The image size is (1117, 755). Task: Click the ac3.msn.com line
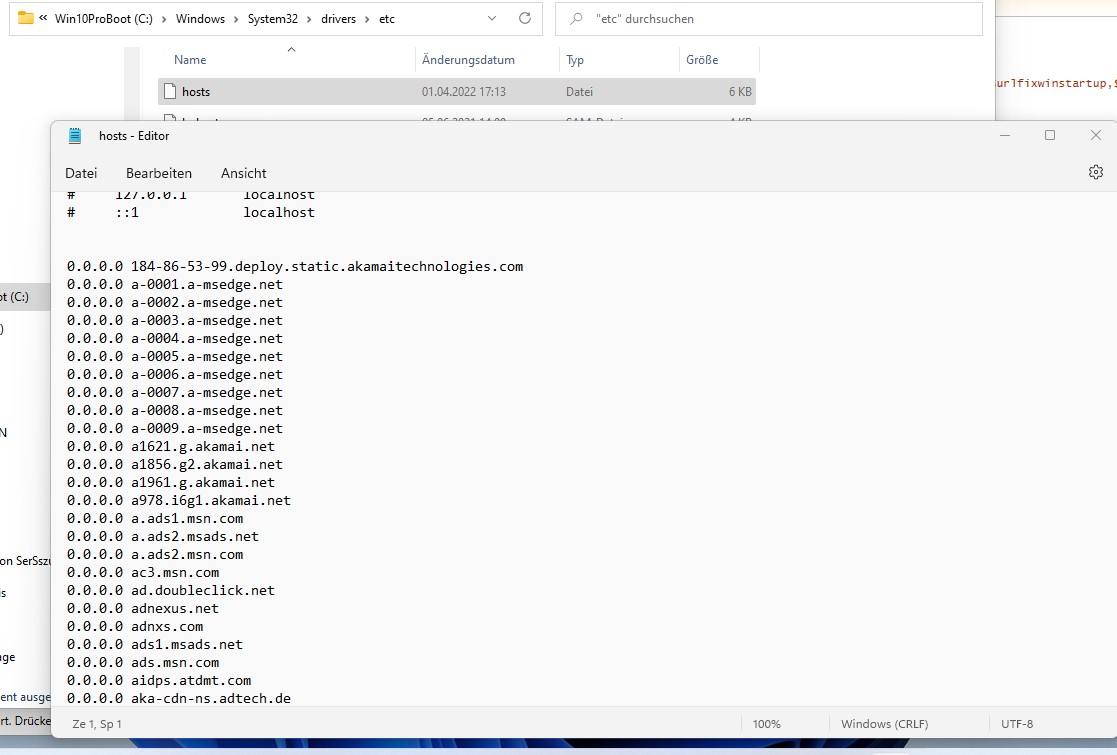[x=142, y=572]
